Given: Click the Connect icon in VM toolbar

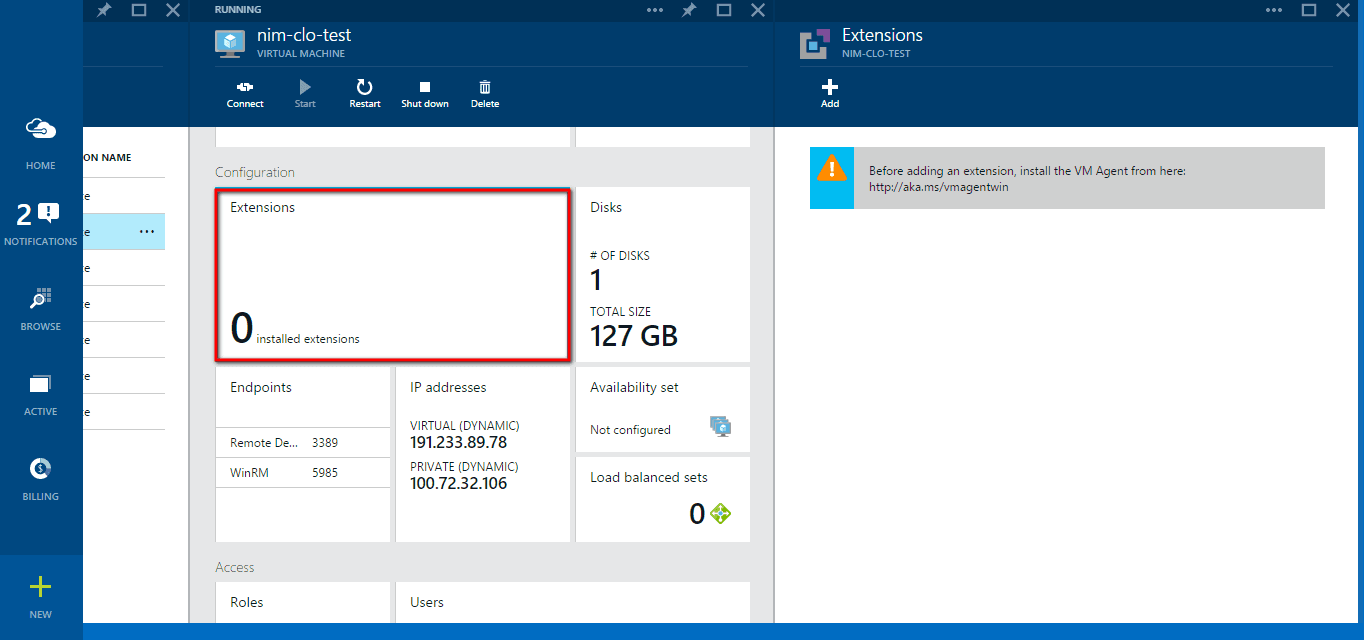Looking at the screenshot, I should coord(245,88).
